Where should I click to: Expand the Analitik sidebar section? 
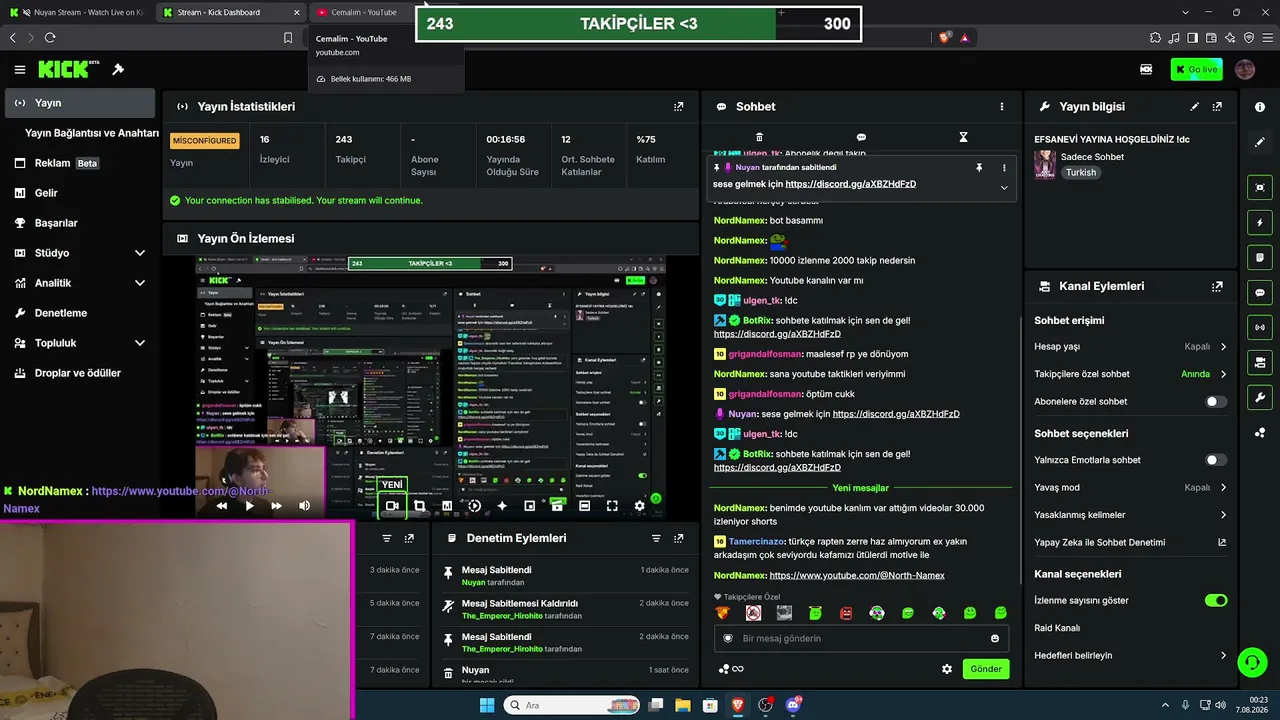tap(140, 283)
